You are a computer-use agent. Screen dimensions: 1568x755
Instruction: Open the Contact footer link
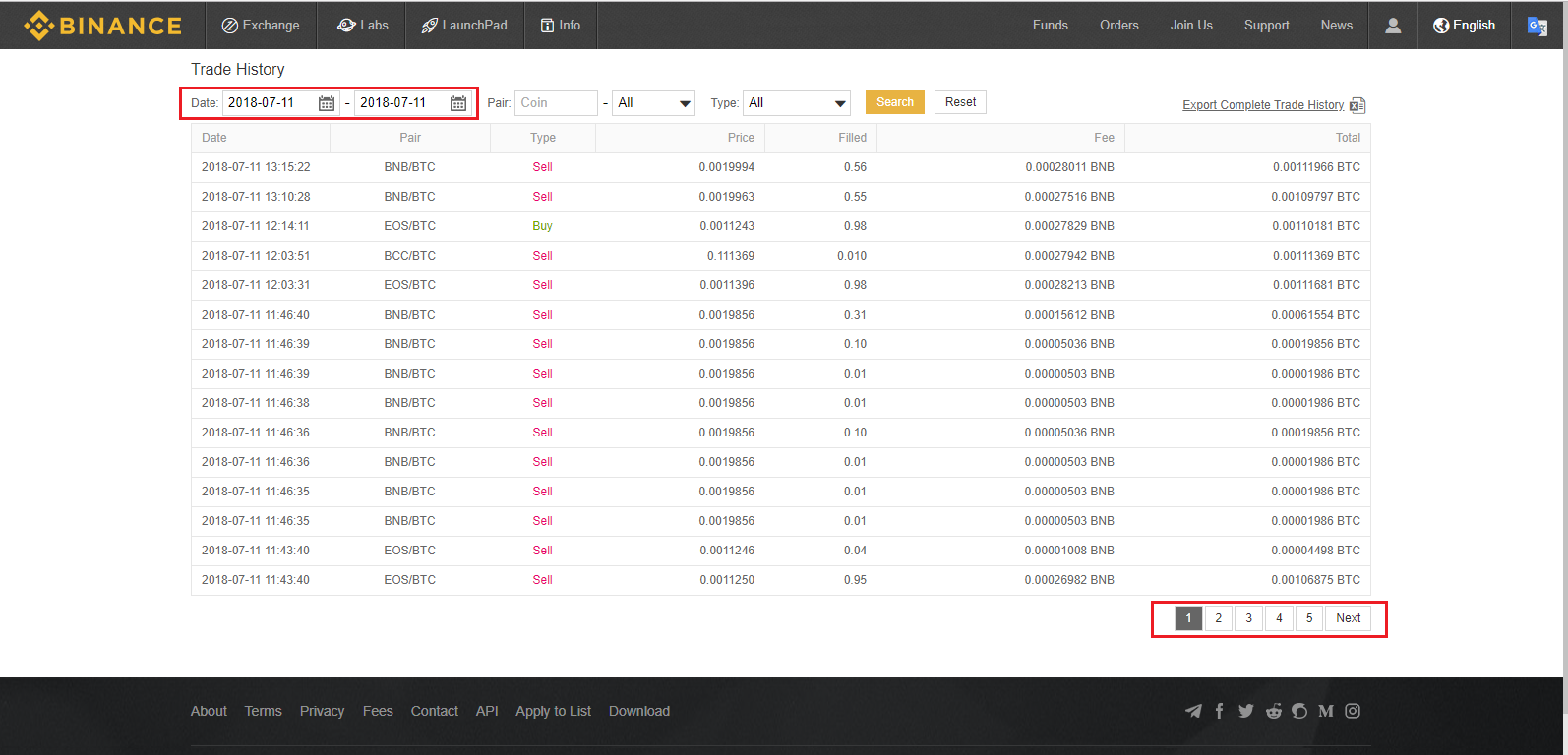[x=434, y=711]
